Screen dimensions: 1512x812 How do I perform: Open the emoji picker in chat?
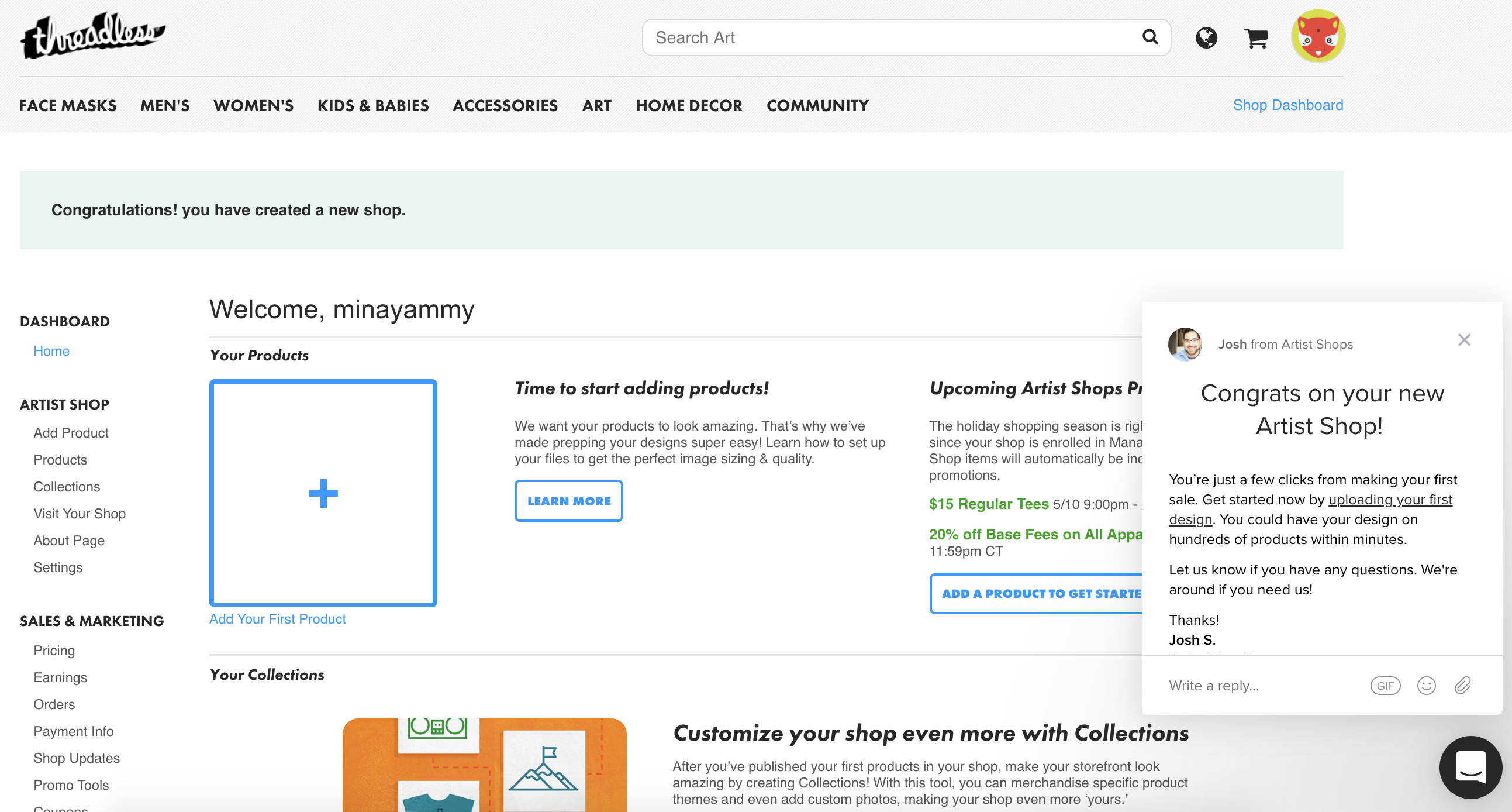coord(1425,685)
